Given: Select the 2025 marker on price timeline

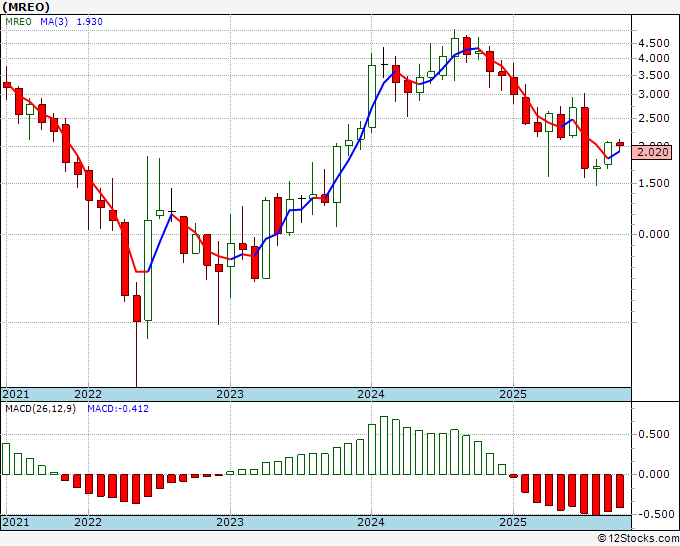Looking at the screenshot, I should pyautogui.click(x=513, y=394).
